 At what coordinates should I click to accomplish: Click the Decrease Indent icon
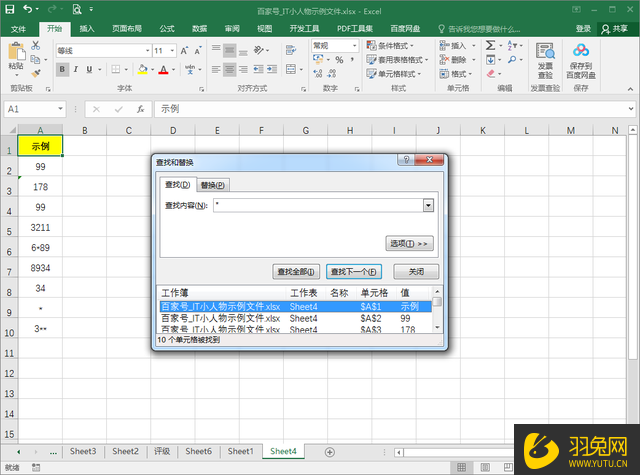[258, 70]
